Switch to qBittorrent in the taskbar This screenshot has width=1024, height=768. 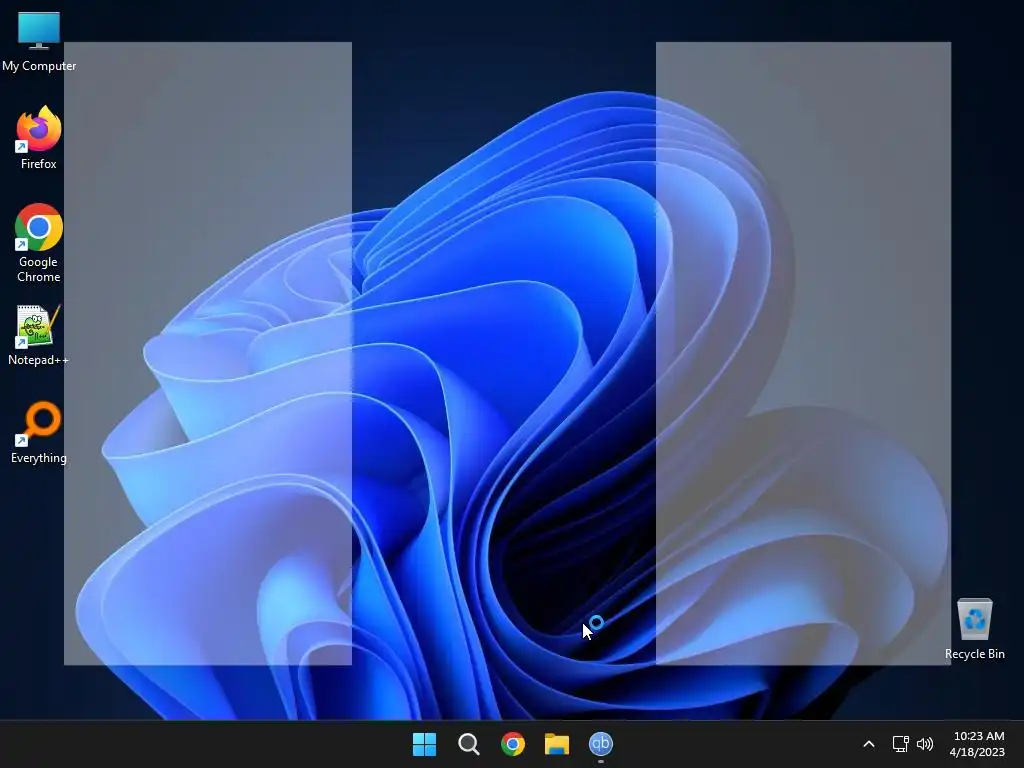[601, 744]
